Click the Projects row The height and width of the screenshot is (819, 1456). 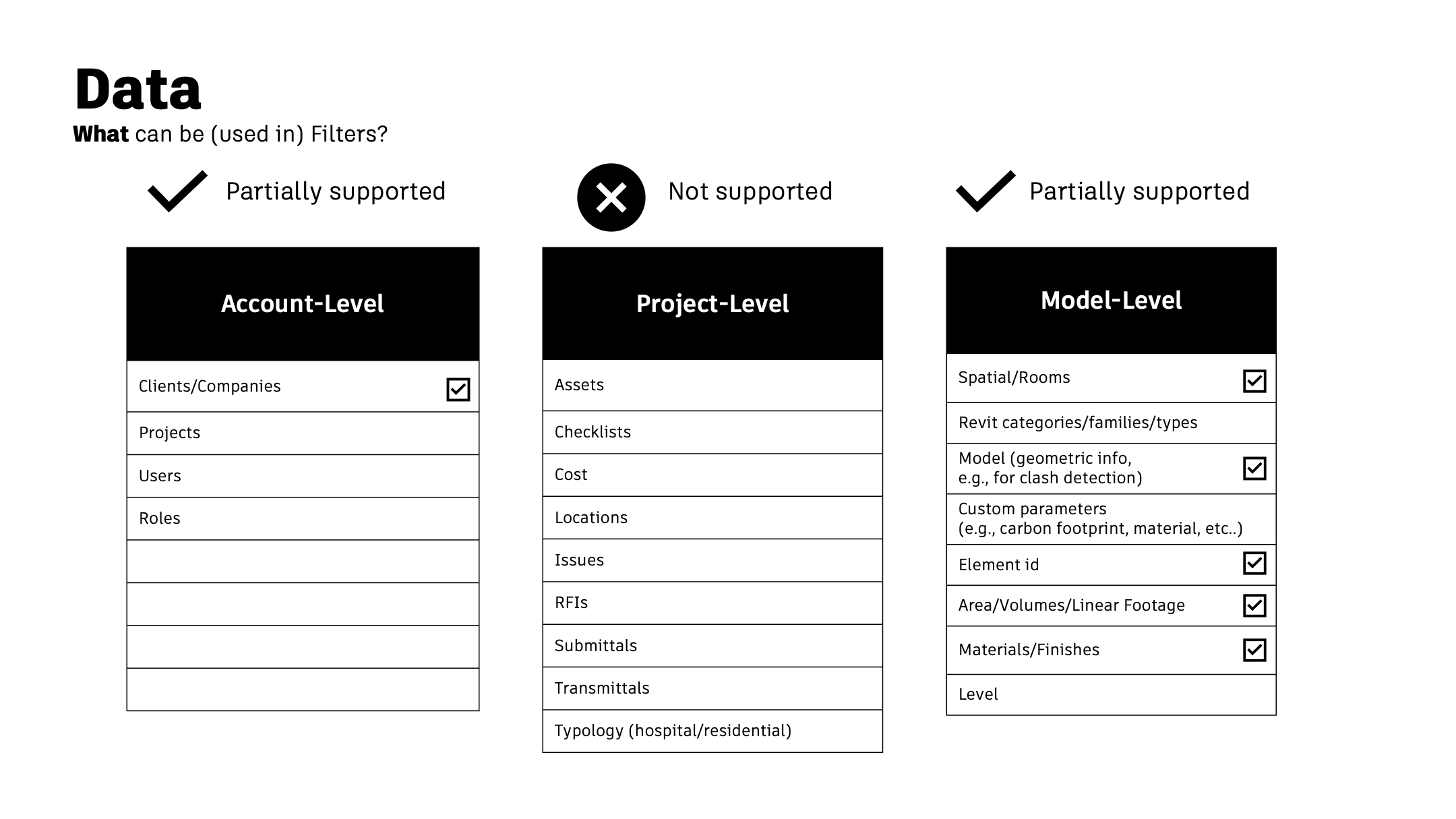point(303,433)
